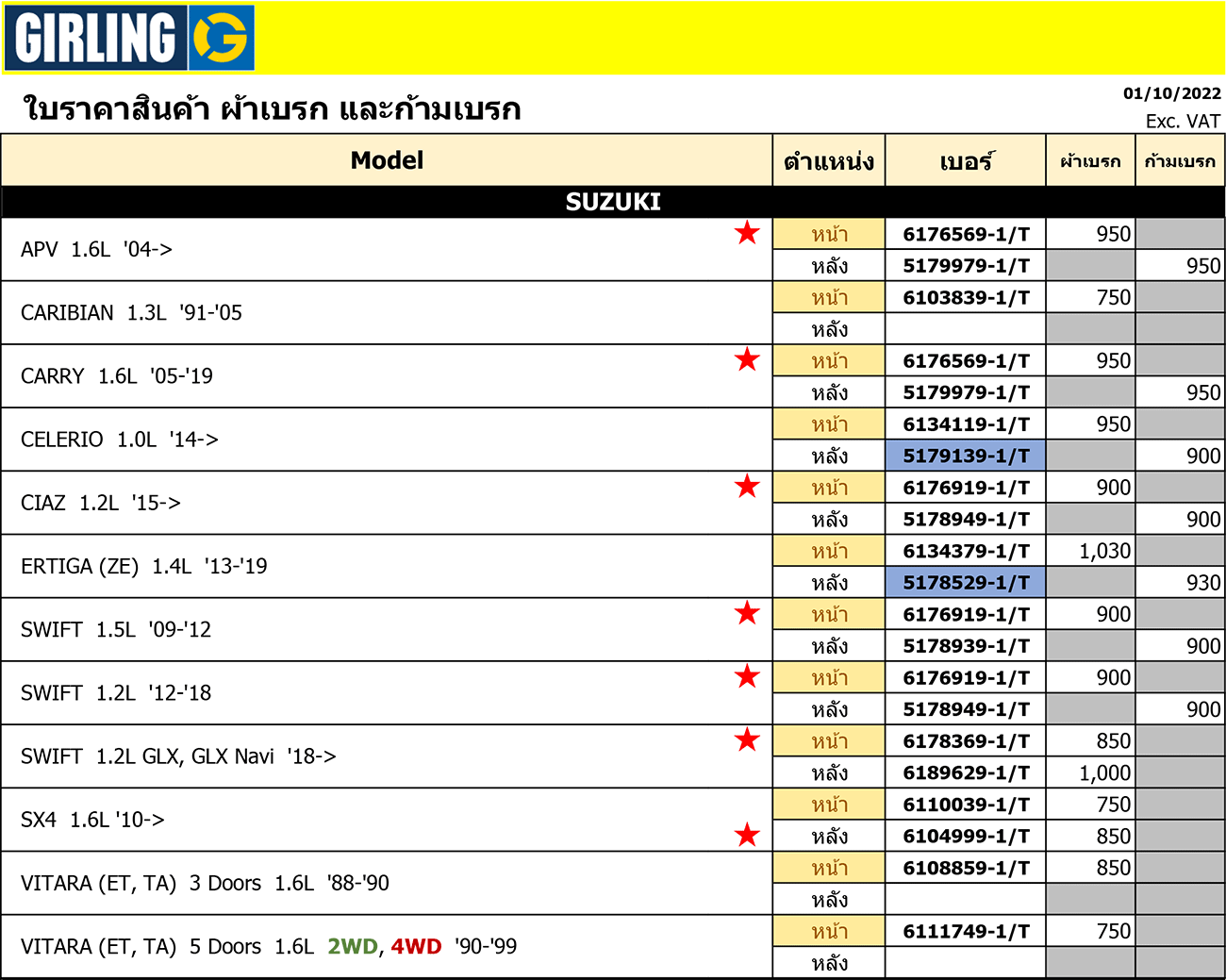Click the "หน้า" cell in the CELERIO row
This screenshot has height=980, width=1226.
pyautogui.click(x=829, y=424)
